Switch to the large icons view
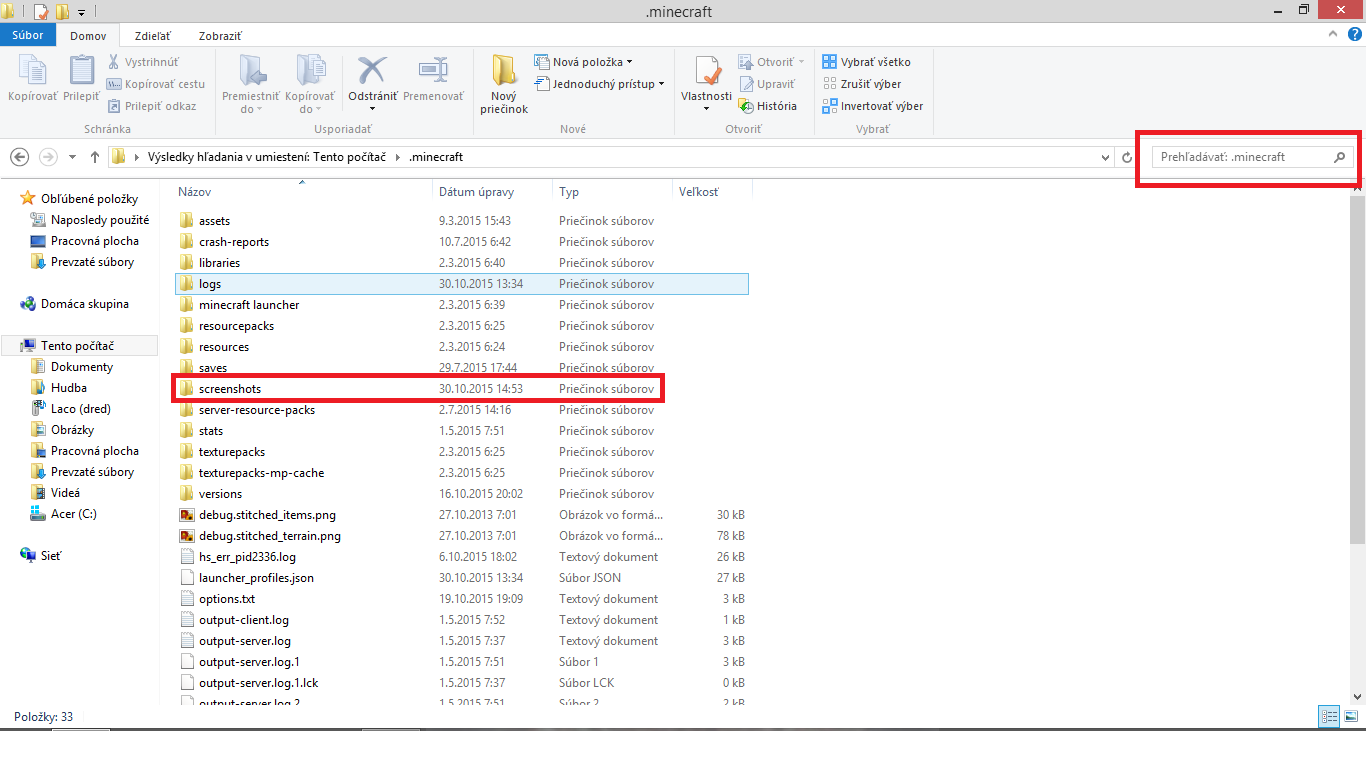 1351,716
